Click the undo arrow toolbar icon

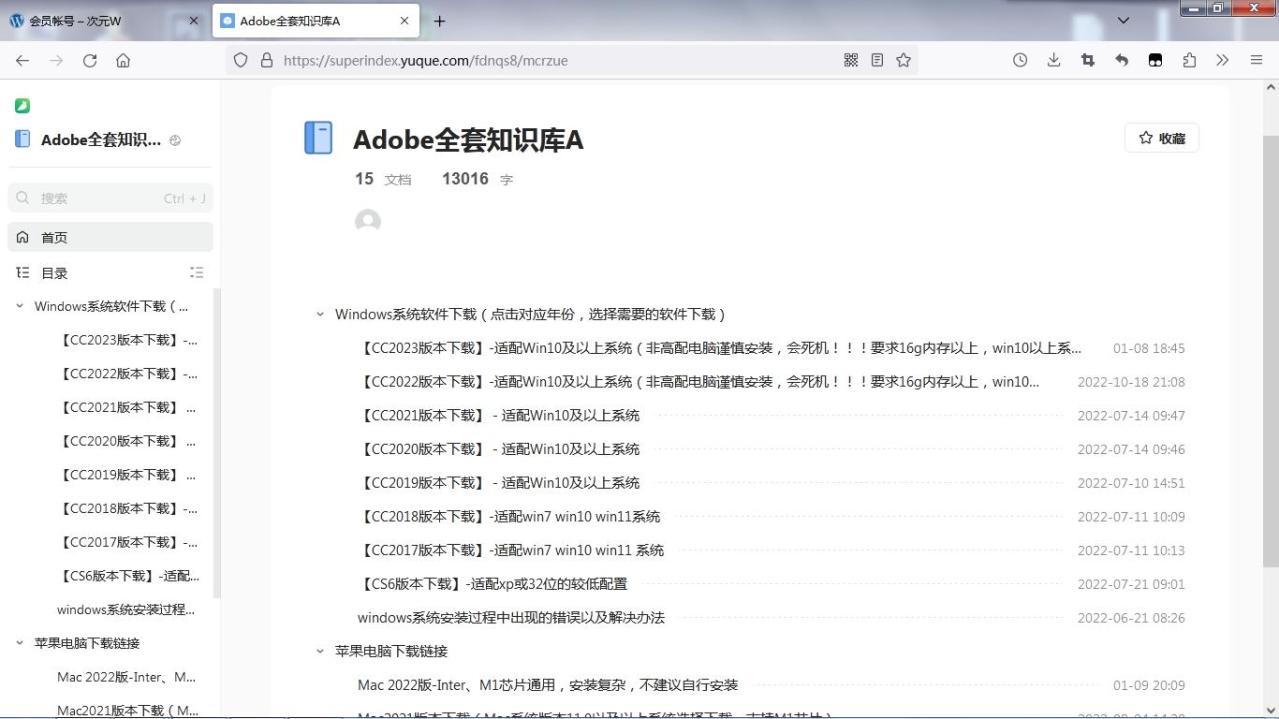point(1122,60)
